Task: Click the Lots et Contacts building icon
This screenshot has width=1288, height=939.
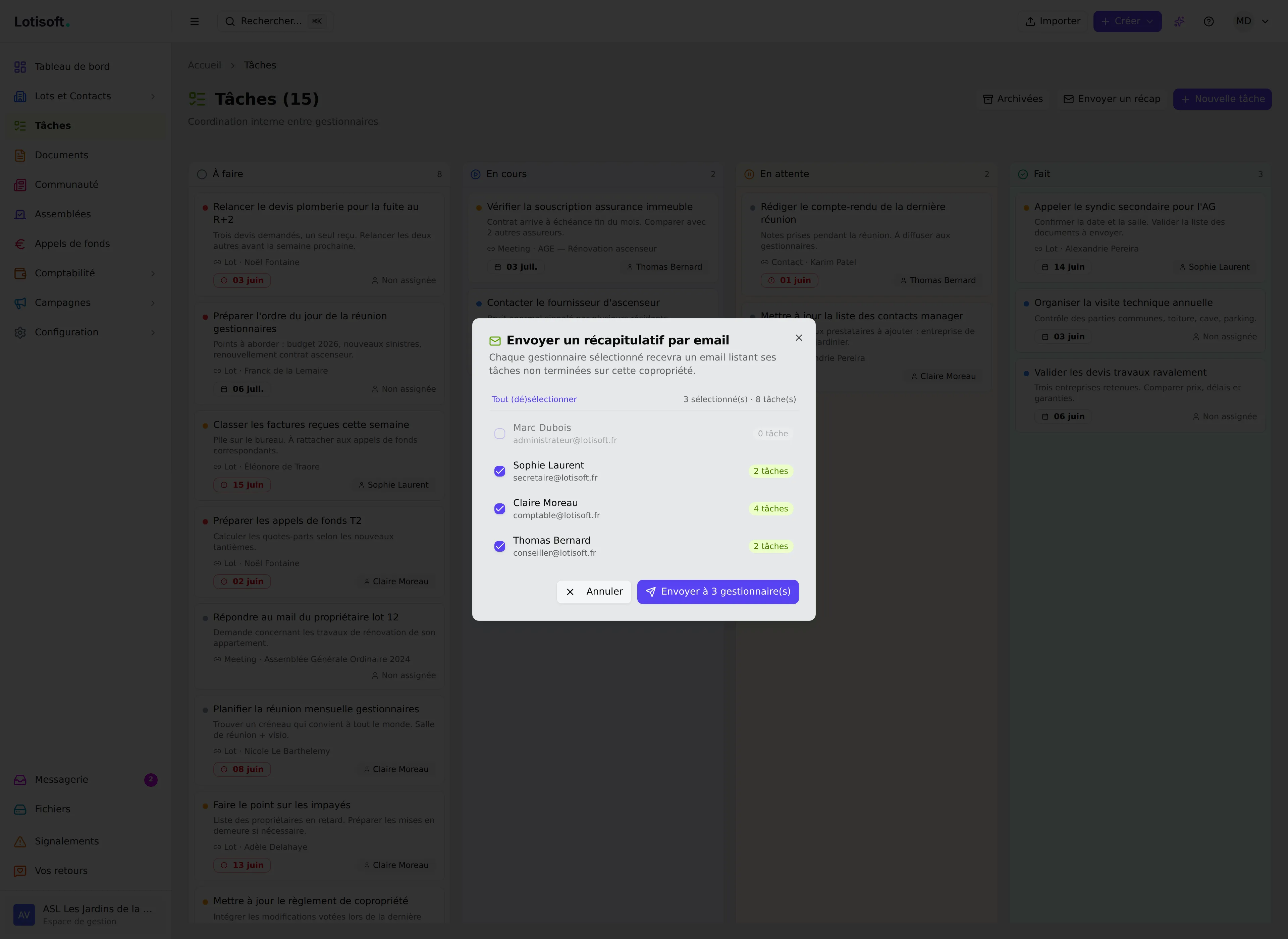Action: pos(20,96)
